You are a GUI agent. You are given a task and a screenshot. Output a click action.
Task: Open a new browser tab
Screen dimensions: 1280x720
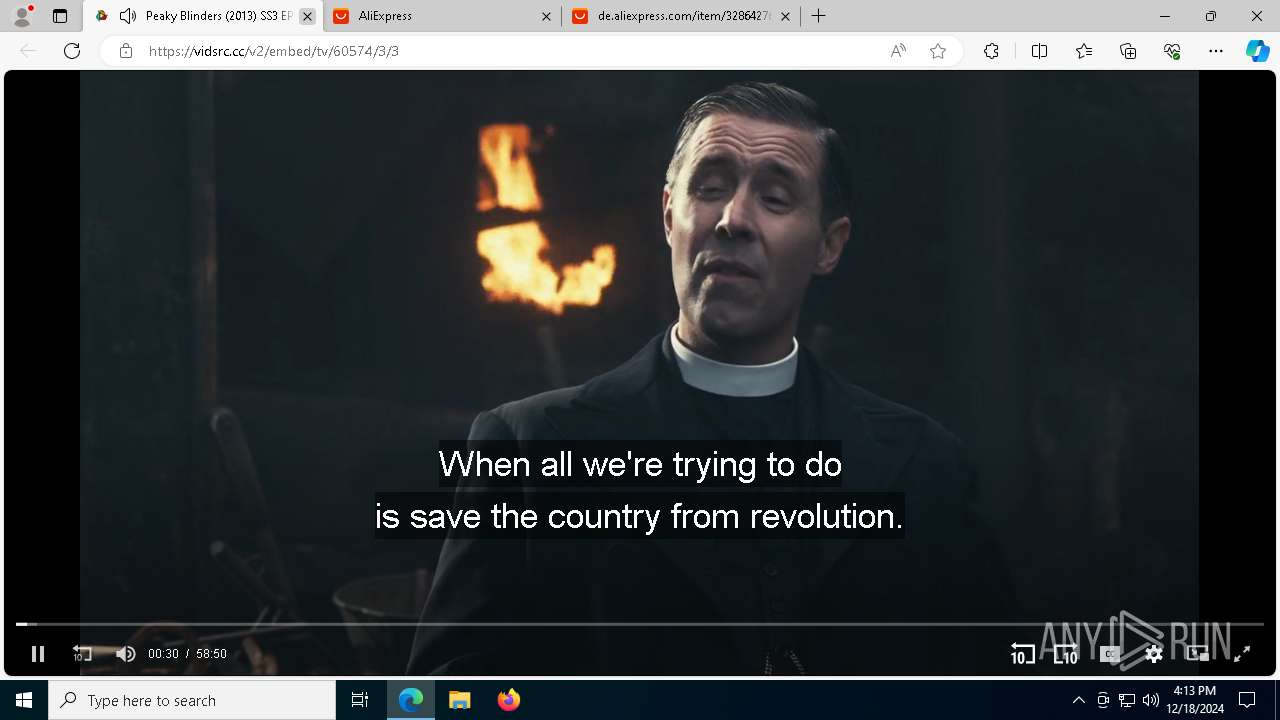tap(818, 16)
